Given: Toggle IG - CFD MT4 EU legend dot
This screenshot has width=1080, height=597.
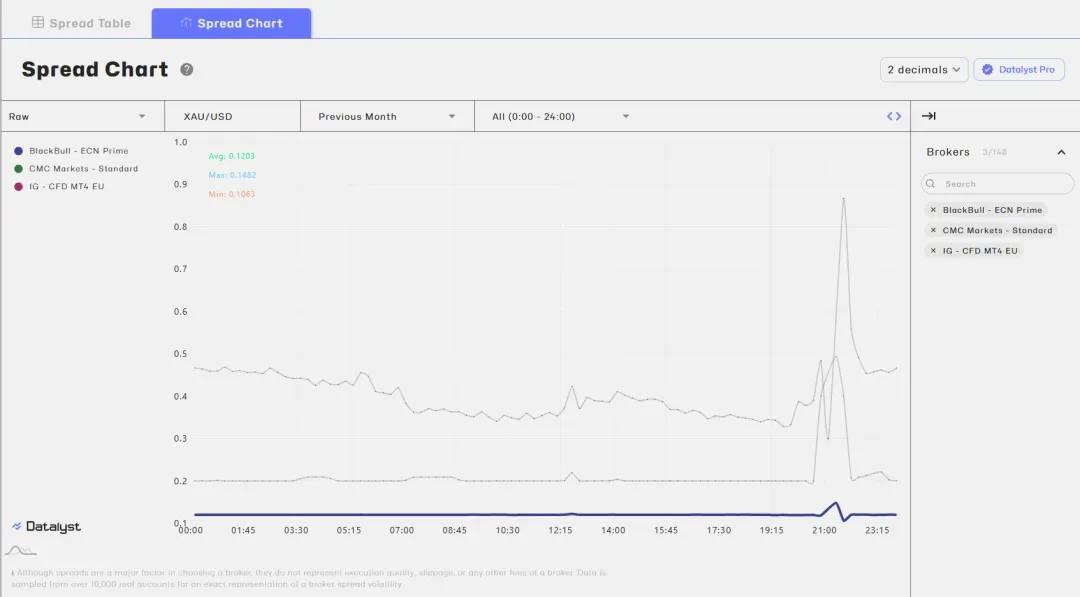Looking at the screenshot, I should [x=19, y=187].
